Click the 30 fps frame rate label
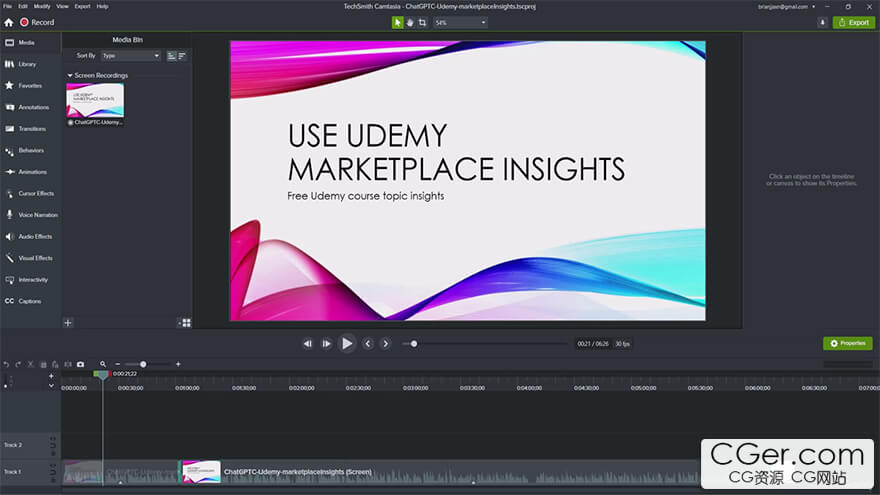The width and height of the screenshot is (880, 495). 622,343
